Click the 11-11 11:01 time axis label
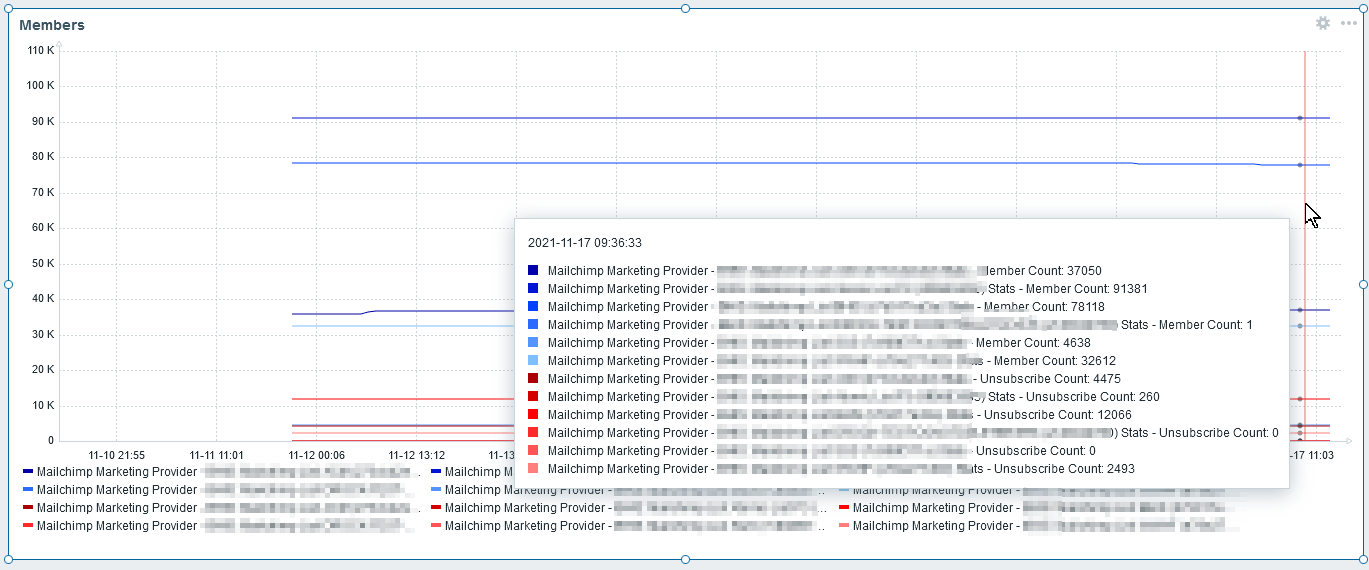The height and width of the screenshot is (570, 1369). pos(217,455)
